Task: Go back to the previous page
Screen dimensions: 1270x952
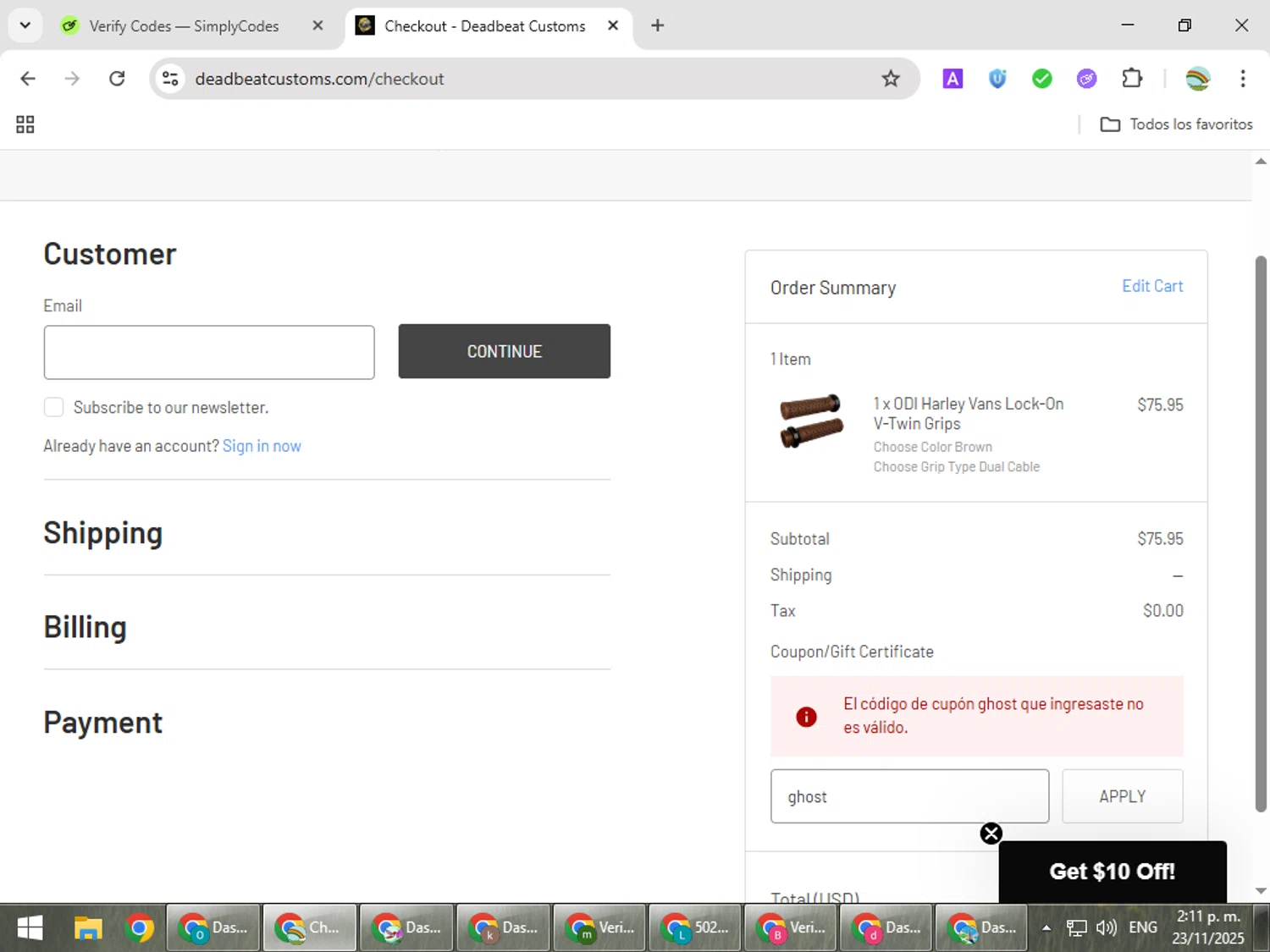Action: coord(28,79)
